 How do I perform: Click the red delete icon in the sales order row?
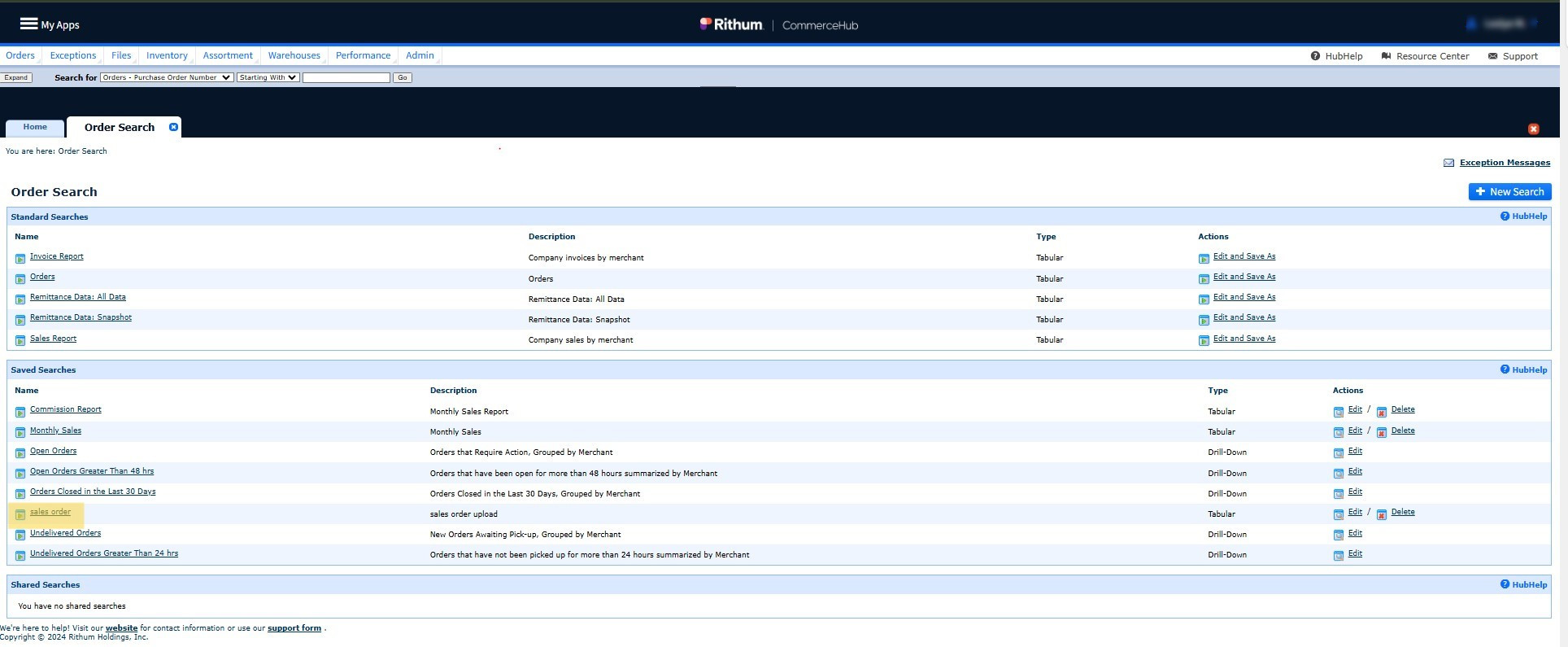click(1382, 514)
